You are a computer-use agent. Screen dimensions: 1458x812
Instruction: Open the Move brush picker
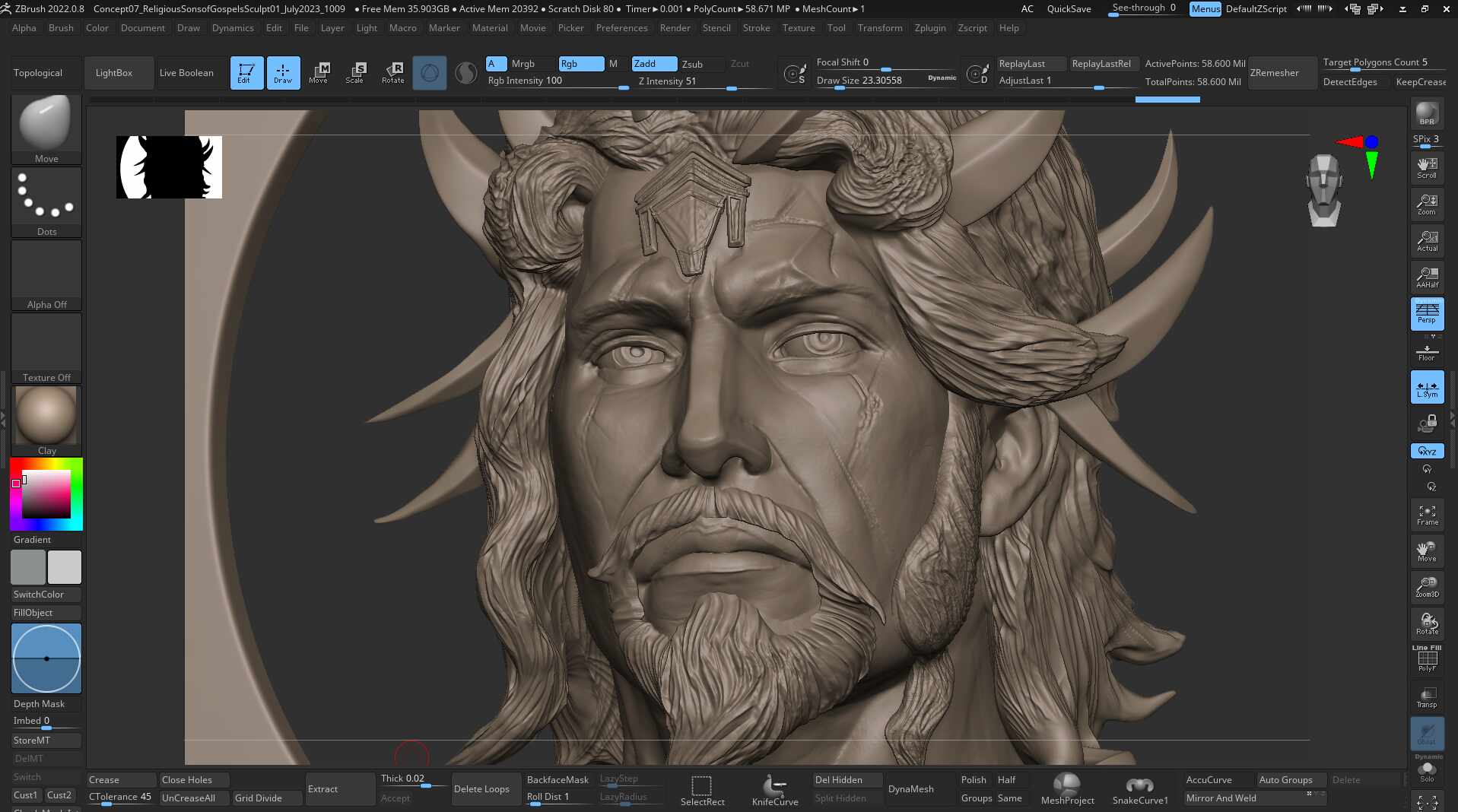point(46,127)
